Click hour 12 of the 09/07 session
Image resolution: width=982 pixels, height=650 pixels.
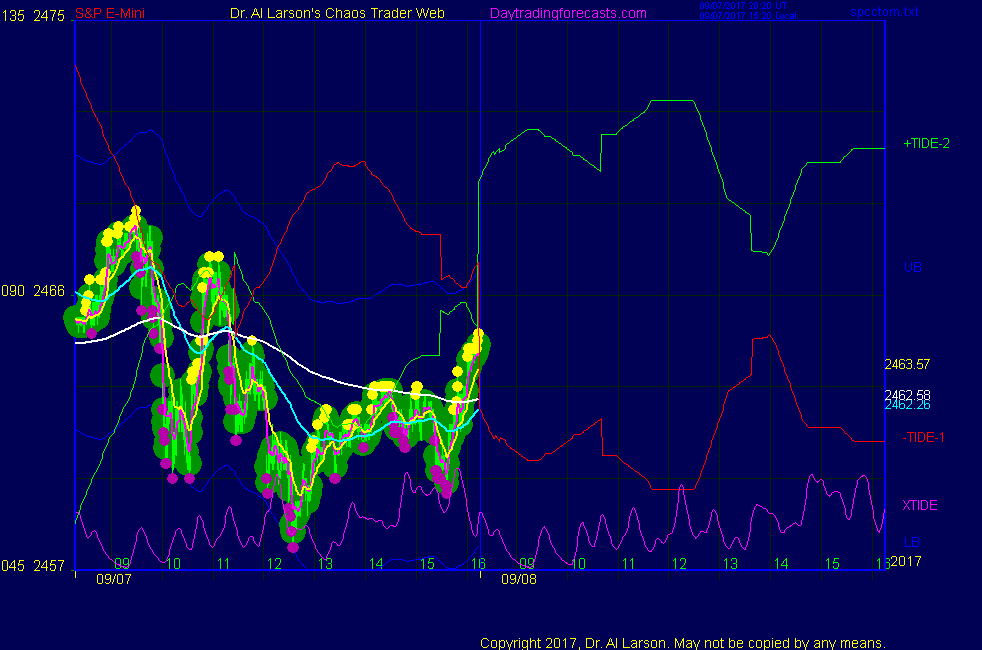point(274,564)
